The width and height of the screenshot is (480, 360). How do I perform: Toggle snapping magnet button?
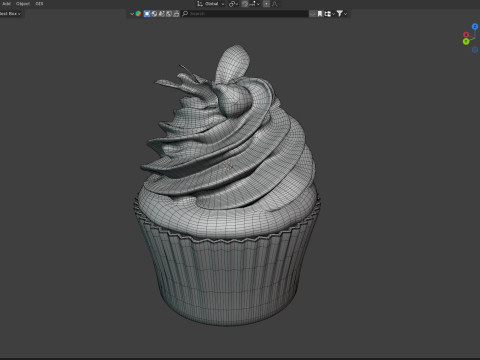245,4
